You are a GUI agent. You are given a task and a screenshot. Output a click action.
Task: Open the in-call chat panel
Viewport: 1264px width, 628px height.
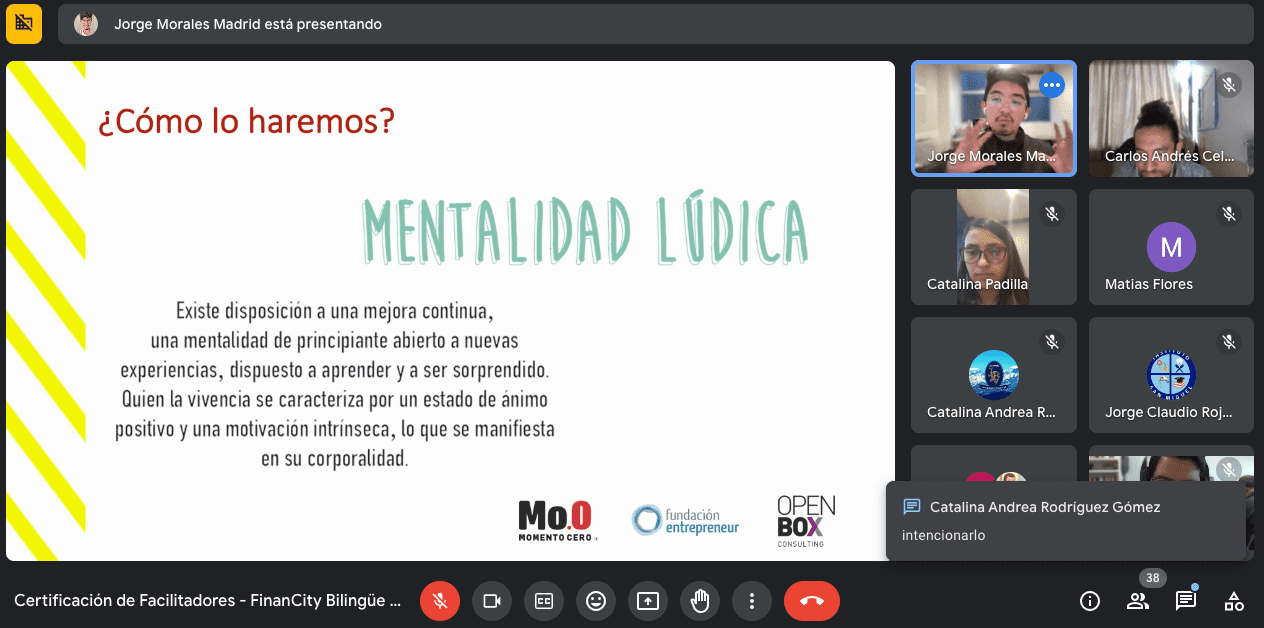coord(1186,601)
